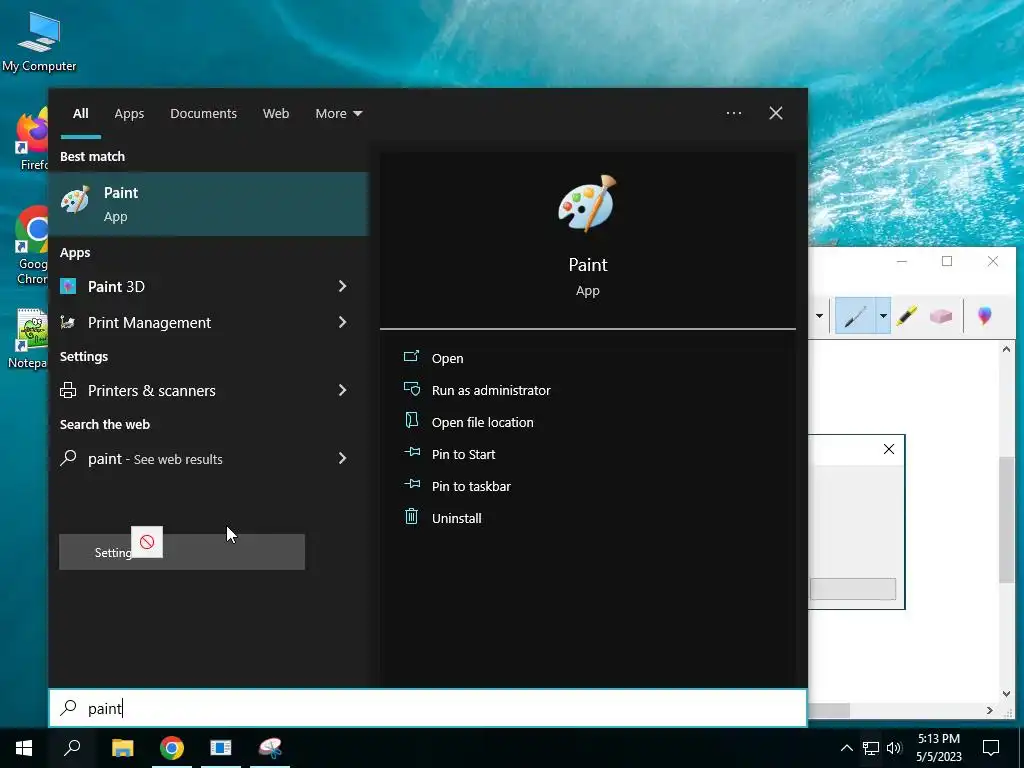Open the Windows Start button
This screenshot has height=768, width=1024.
(24, 748)
